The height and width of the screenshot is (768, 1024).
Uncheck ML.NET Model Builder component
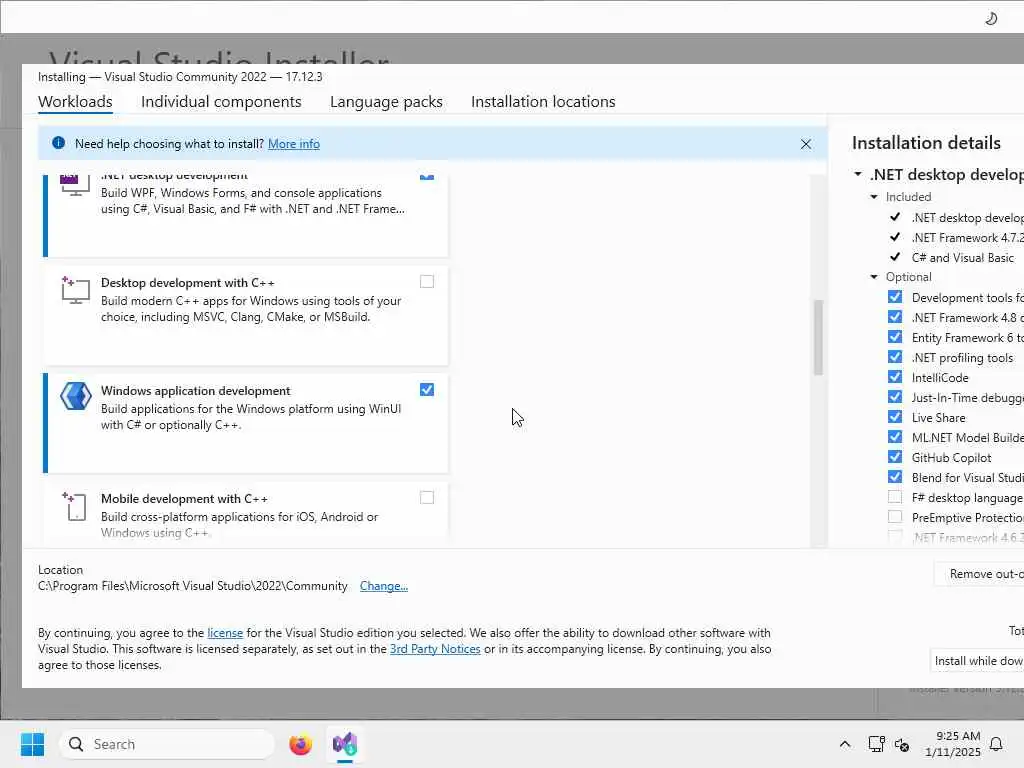click(895, 437)
